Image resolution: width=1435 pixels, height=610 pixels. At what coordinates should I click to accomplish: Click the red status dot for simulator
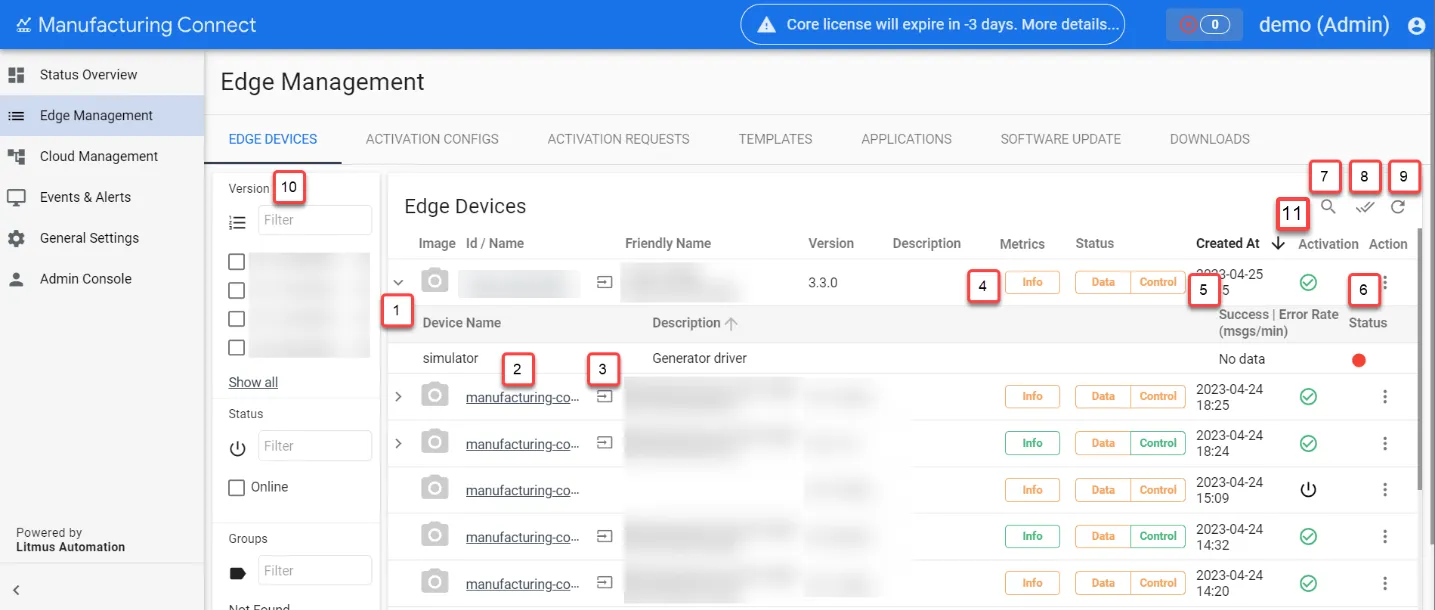tap(1358, 360)
